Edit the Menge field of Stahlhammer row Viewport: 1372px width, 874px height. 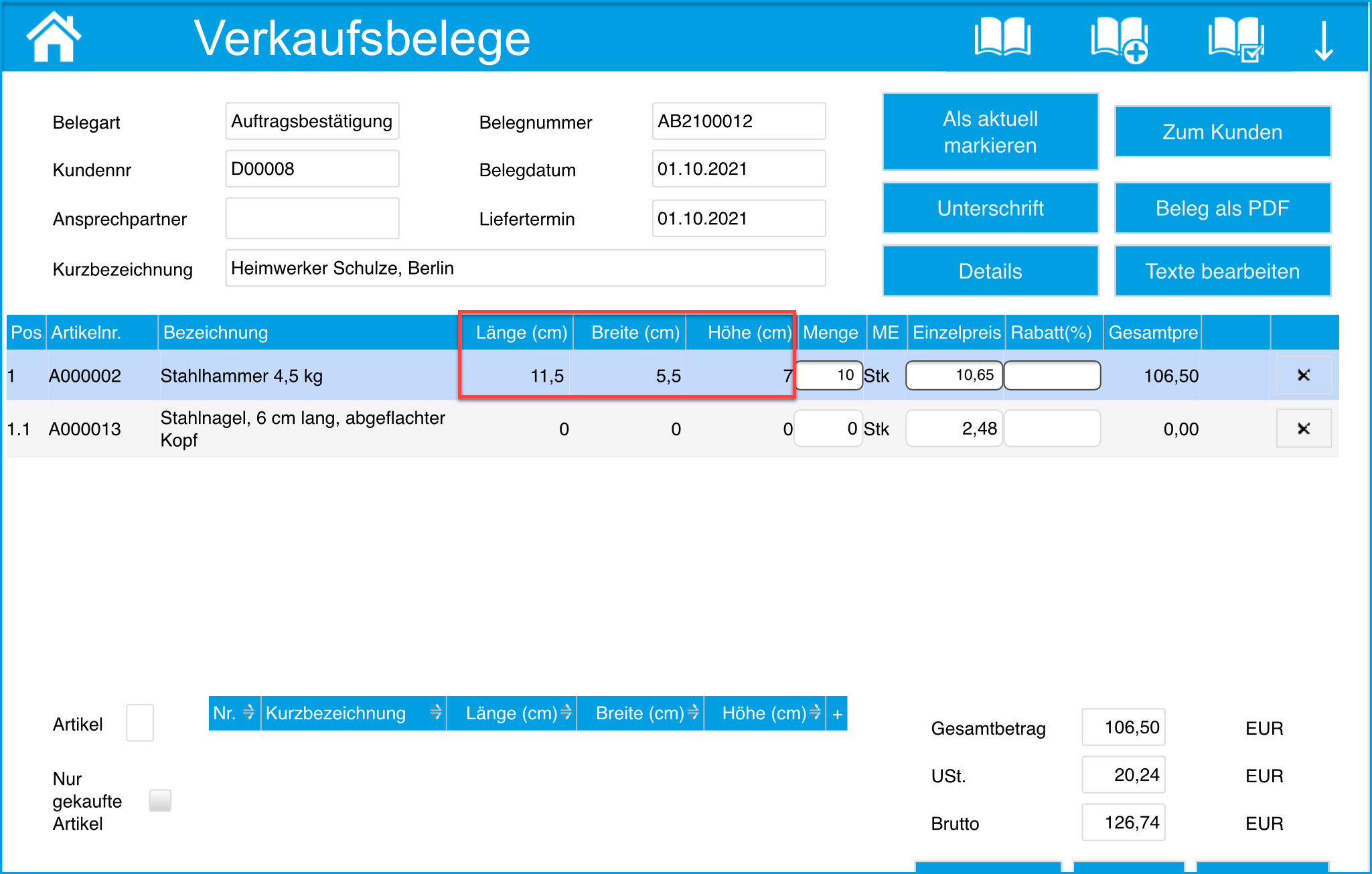point(828,375)
